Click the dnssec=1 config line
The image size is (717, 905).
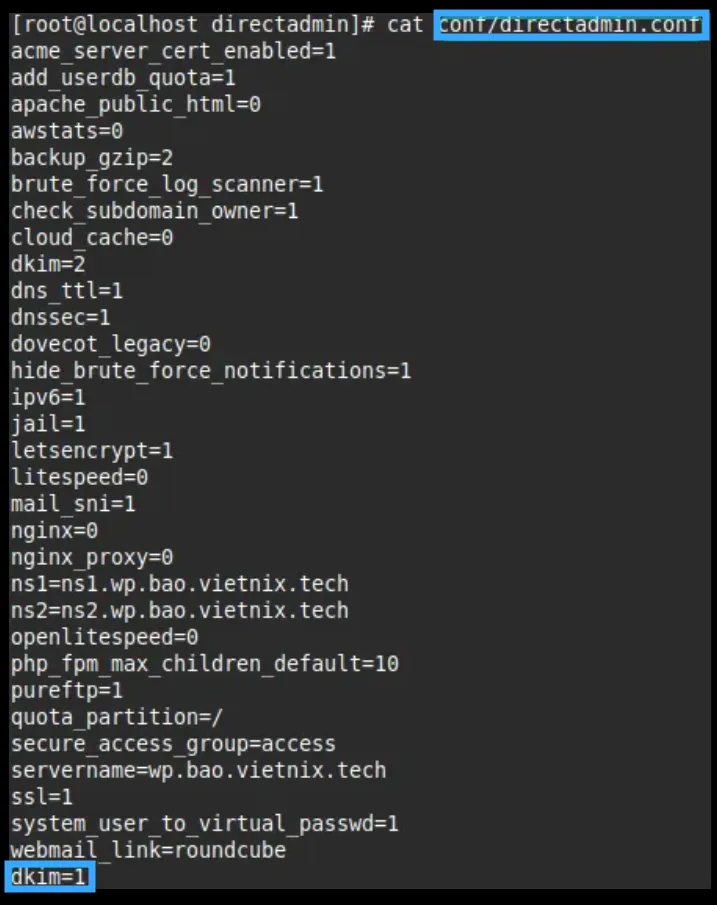[61, 317]
